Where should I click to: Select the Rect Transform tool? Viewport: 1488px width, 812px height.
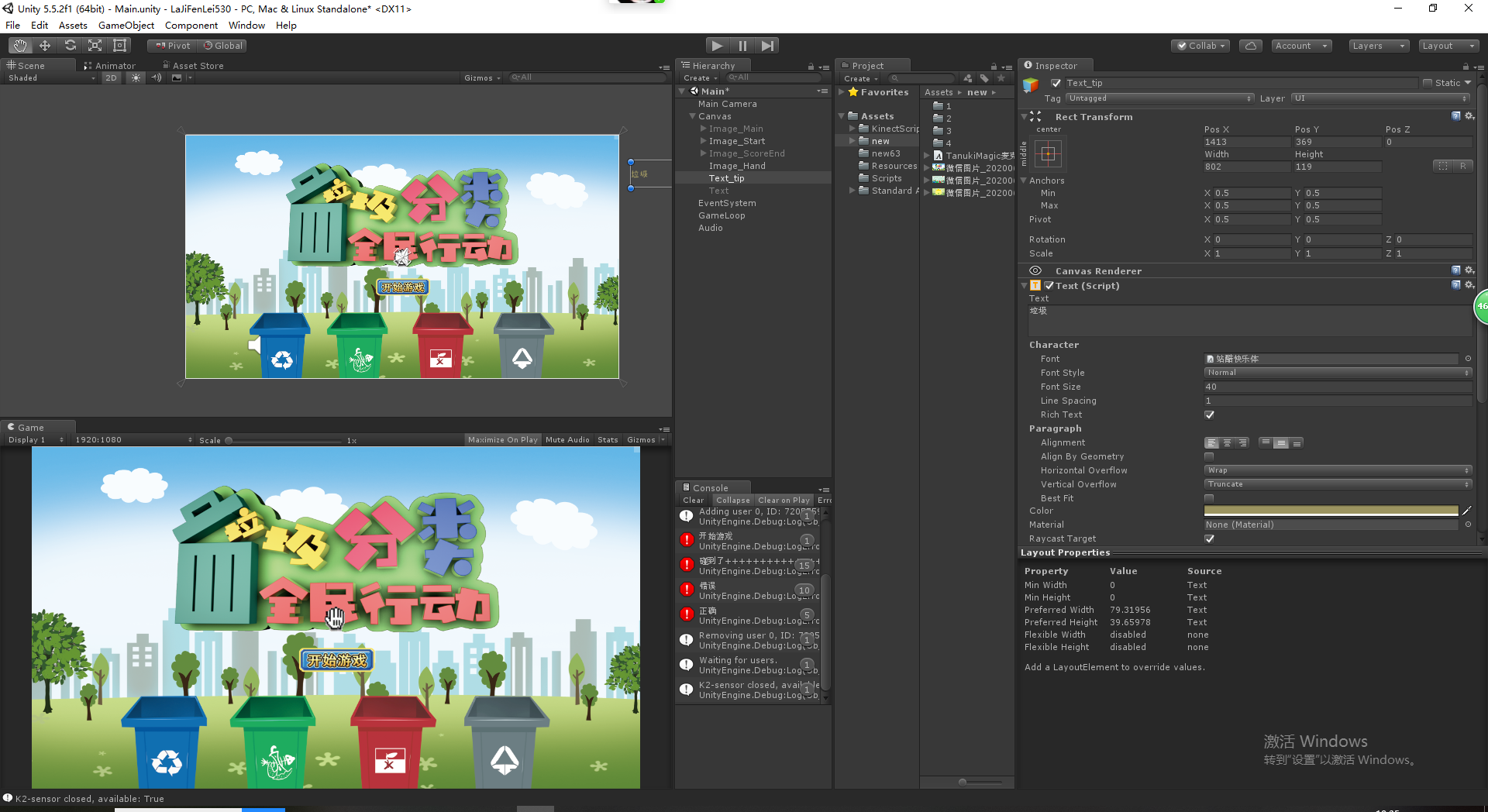click(x=119, y=46)
